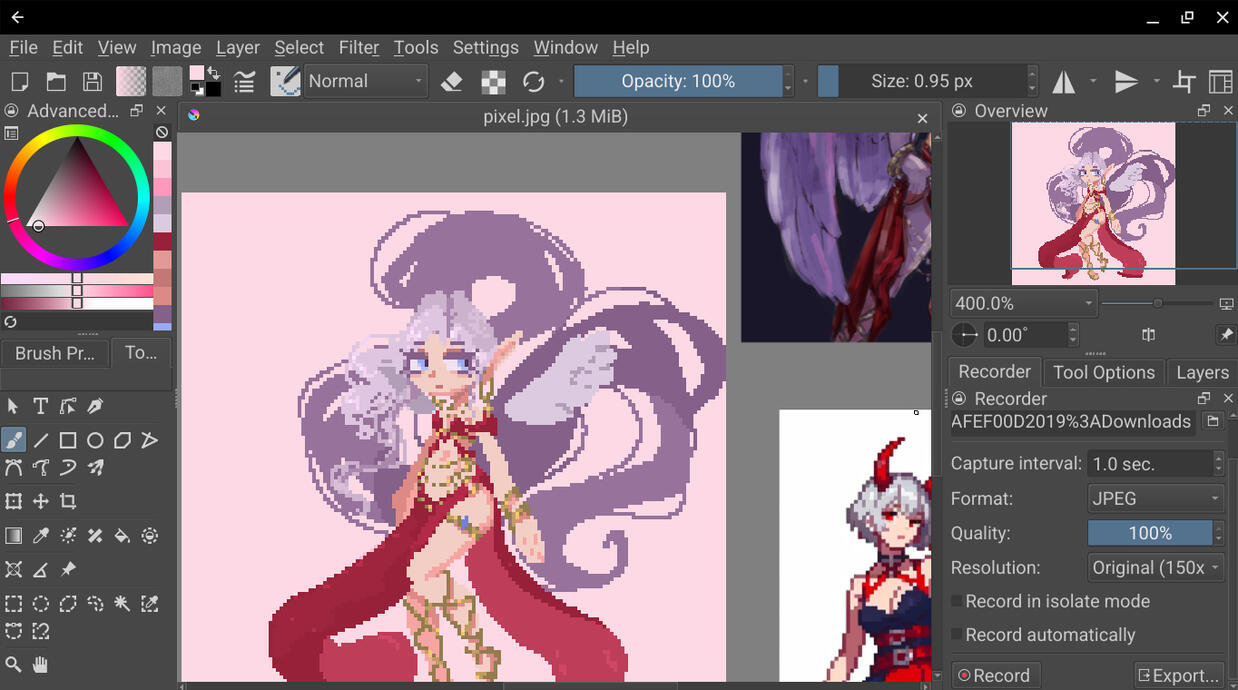Select the Text tool in the toolbox

41,406
